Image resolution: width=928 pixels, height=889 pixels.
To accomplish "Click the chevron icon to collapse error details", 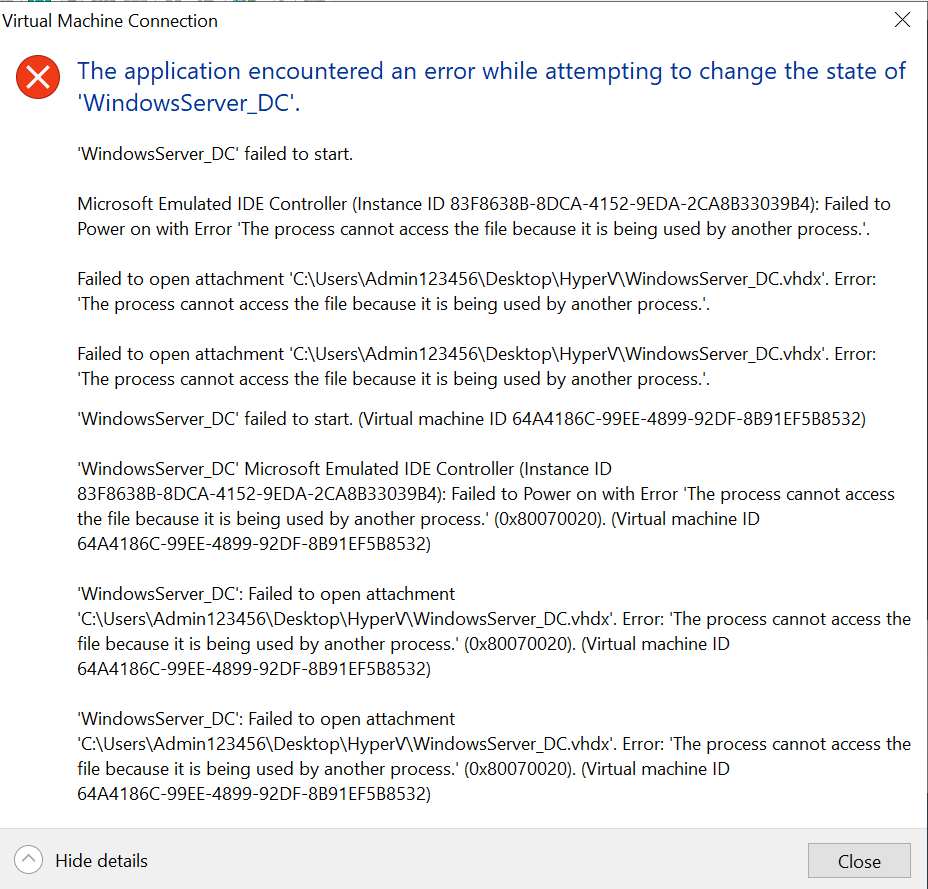I will pos(28,859).
